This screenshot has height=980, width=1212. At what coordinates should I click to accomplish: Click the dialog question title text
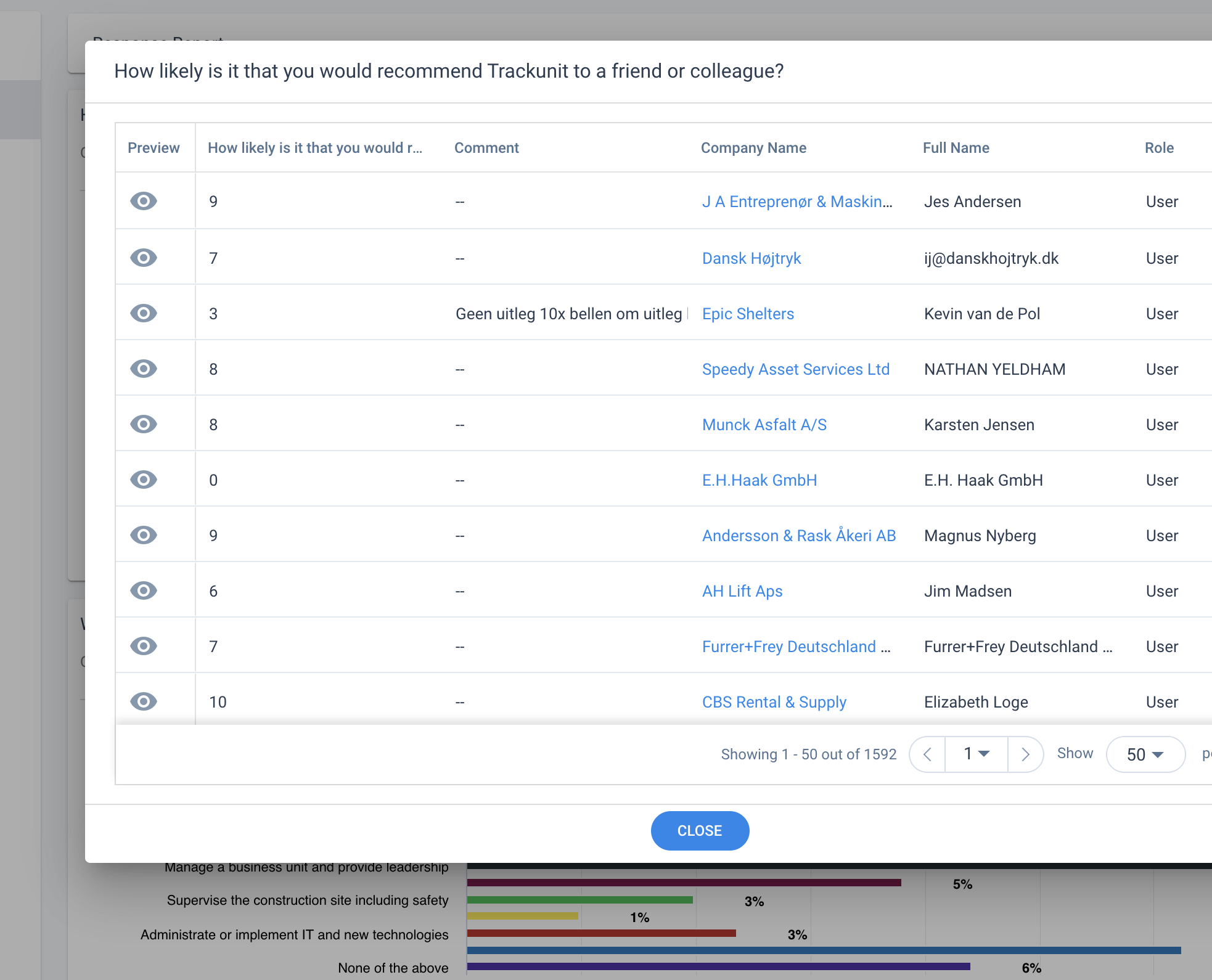(x=449, y=71)
